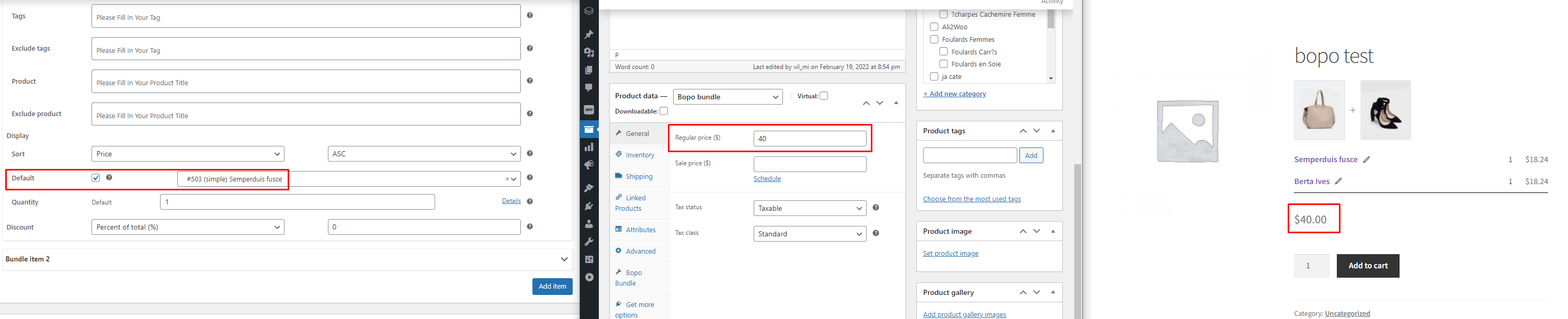Click Add button for product tags
Screen dimensions: 1568x319
1031,155
